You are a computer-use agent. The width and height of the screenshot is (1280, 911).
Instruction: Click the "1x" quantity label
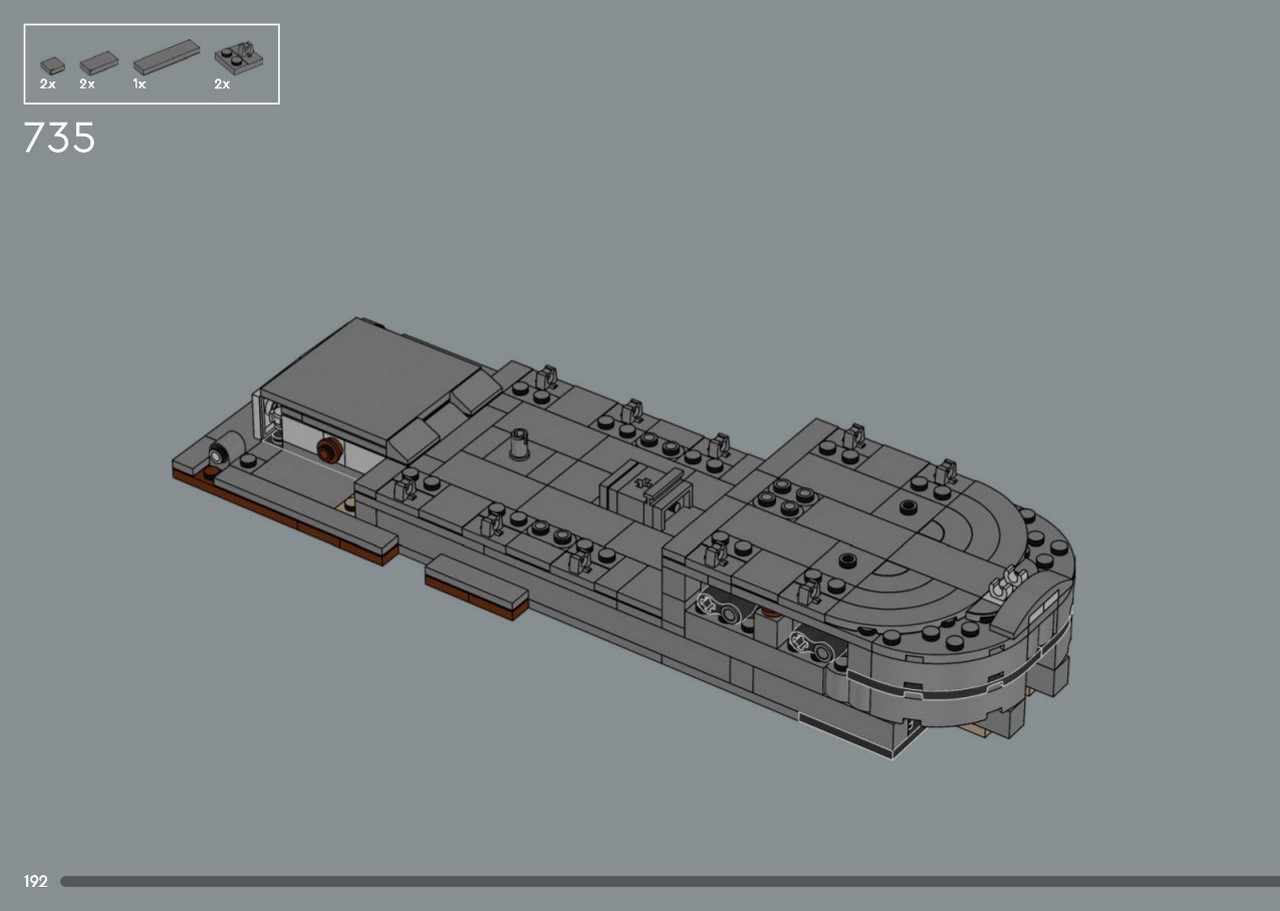click(x=139, y=85)
